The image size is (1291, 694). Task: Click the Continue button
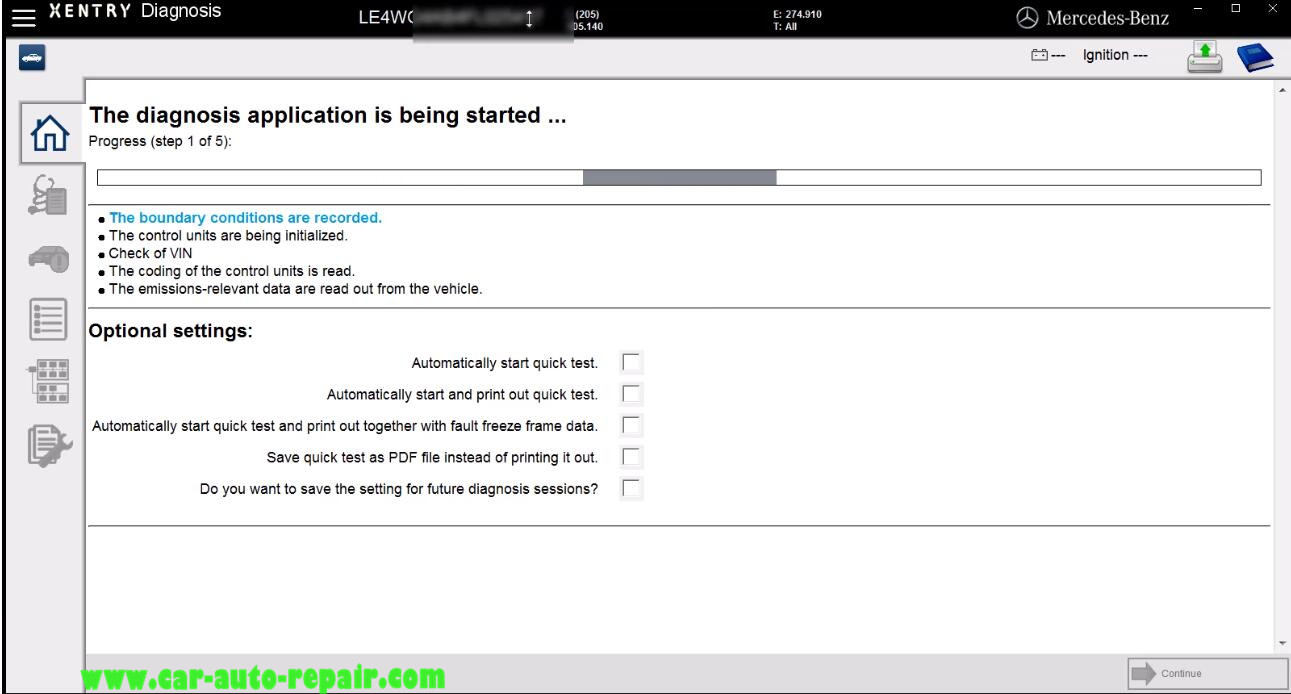click(1207, 674)
